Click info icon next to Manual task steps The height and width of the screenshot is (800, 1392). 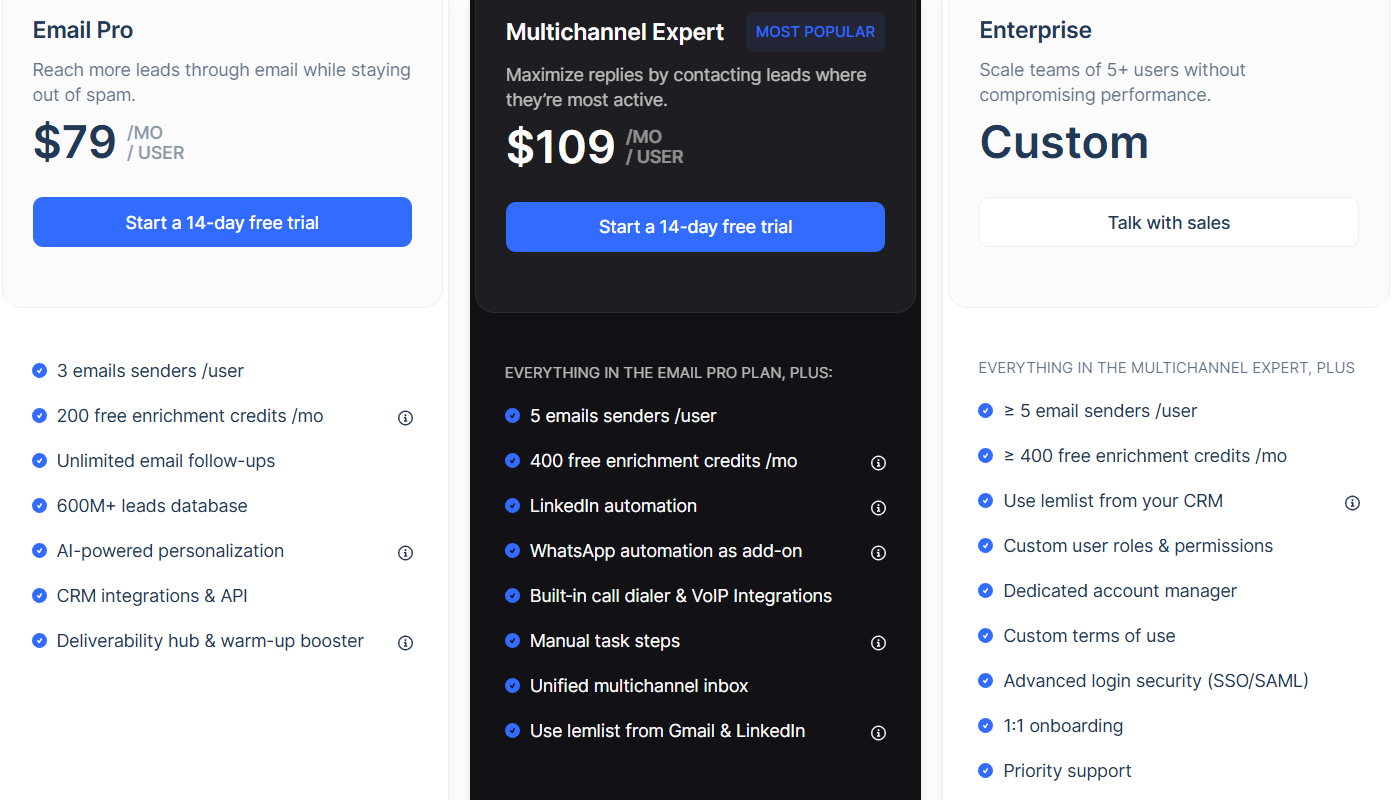[878, 643]
